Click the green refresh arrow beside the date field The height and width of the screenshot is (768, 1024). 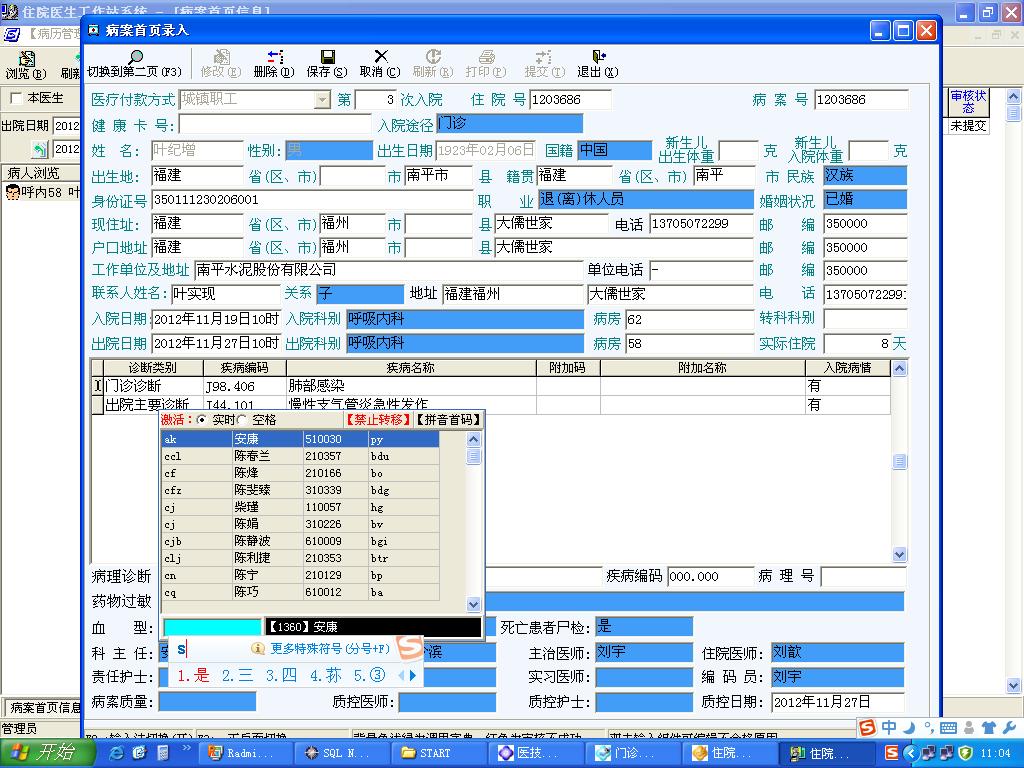(40, 150)
